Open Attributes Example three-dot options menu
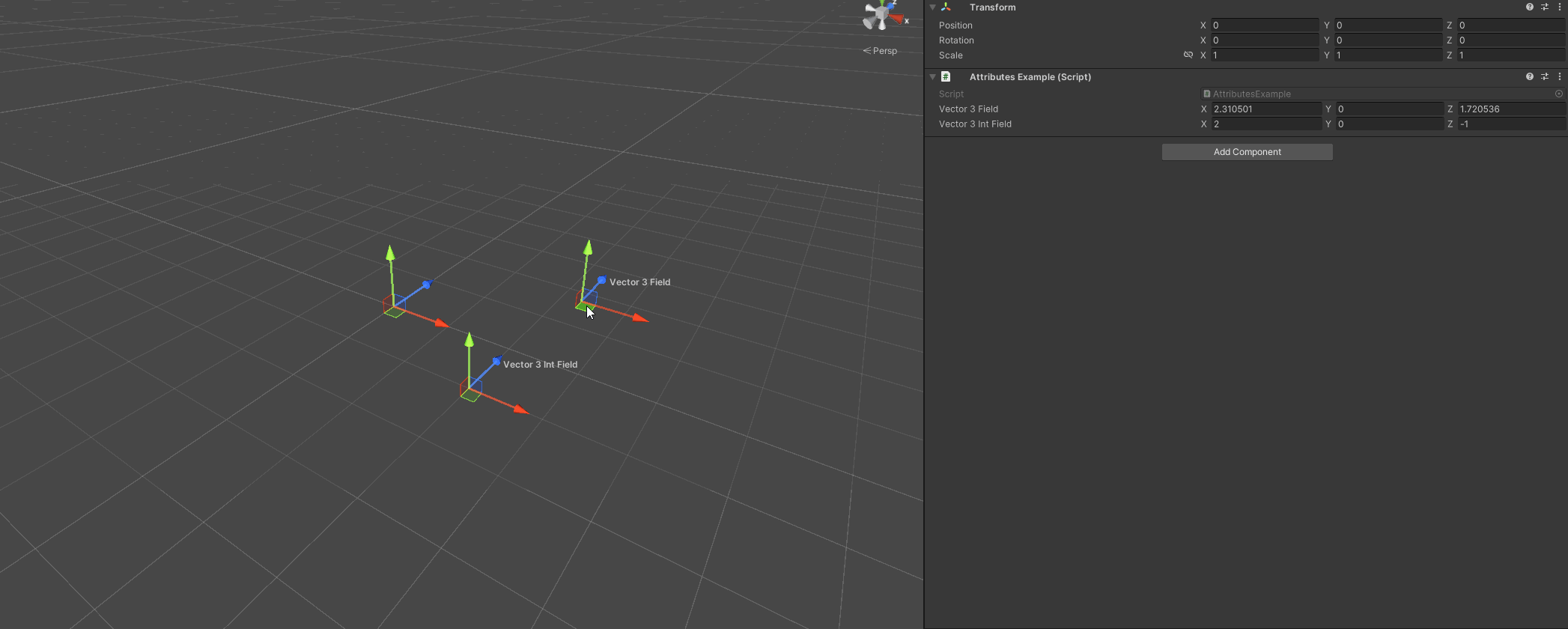Screen dimensions: 1568x629 1560,76
